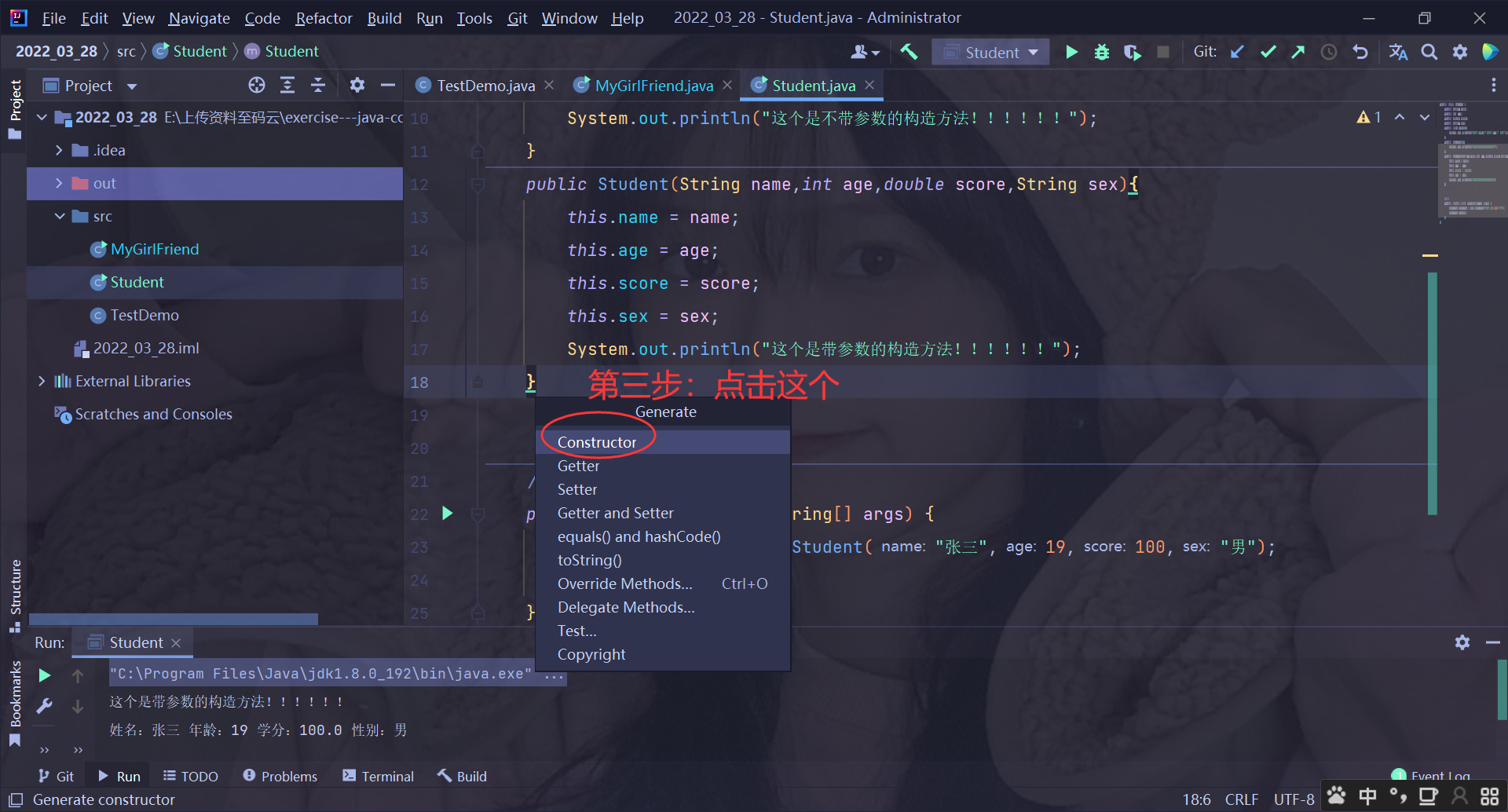The width and height of the screenshot is (1508, 812).
Task: Open Run panel wrench settings
Action: [x=45, y=706]
